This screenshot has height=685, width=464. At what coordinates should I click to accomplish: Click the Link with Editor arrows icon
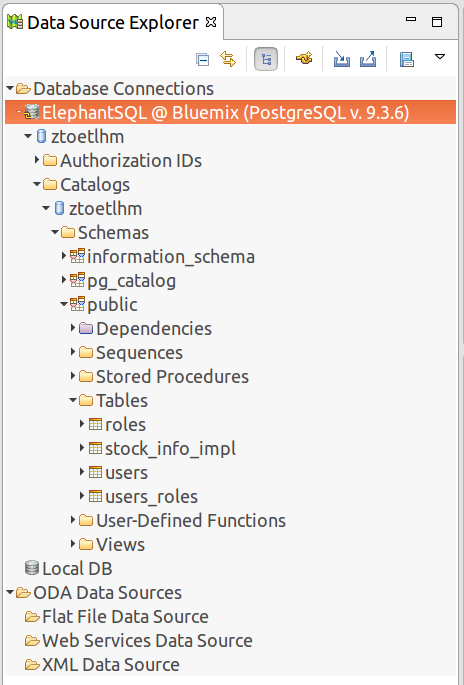pyautogui.click(x=228, y=59)
